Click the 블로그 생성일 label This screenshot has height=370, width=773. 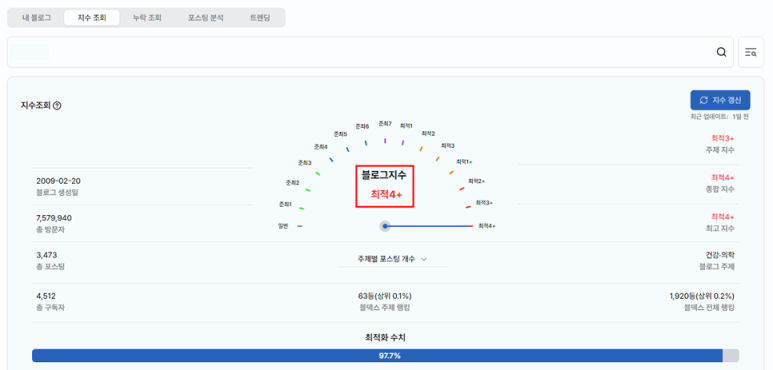(x=57, y=193)
